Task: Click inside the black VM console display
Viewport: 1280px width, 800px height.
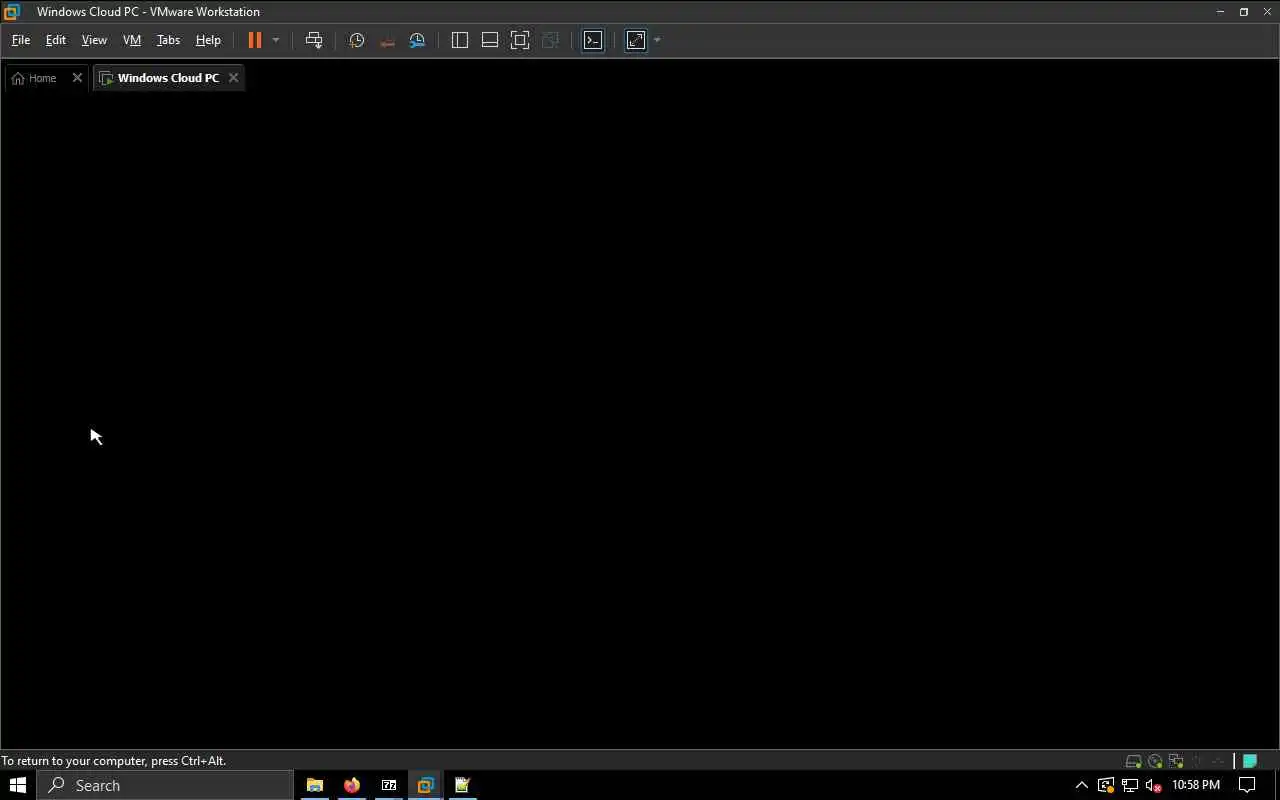Action: point(640,420)
